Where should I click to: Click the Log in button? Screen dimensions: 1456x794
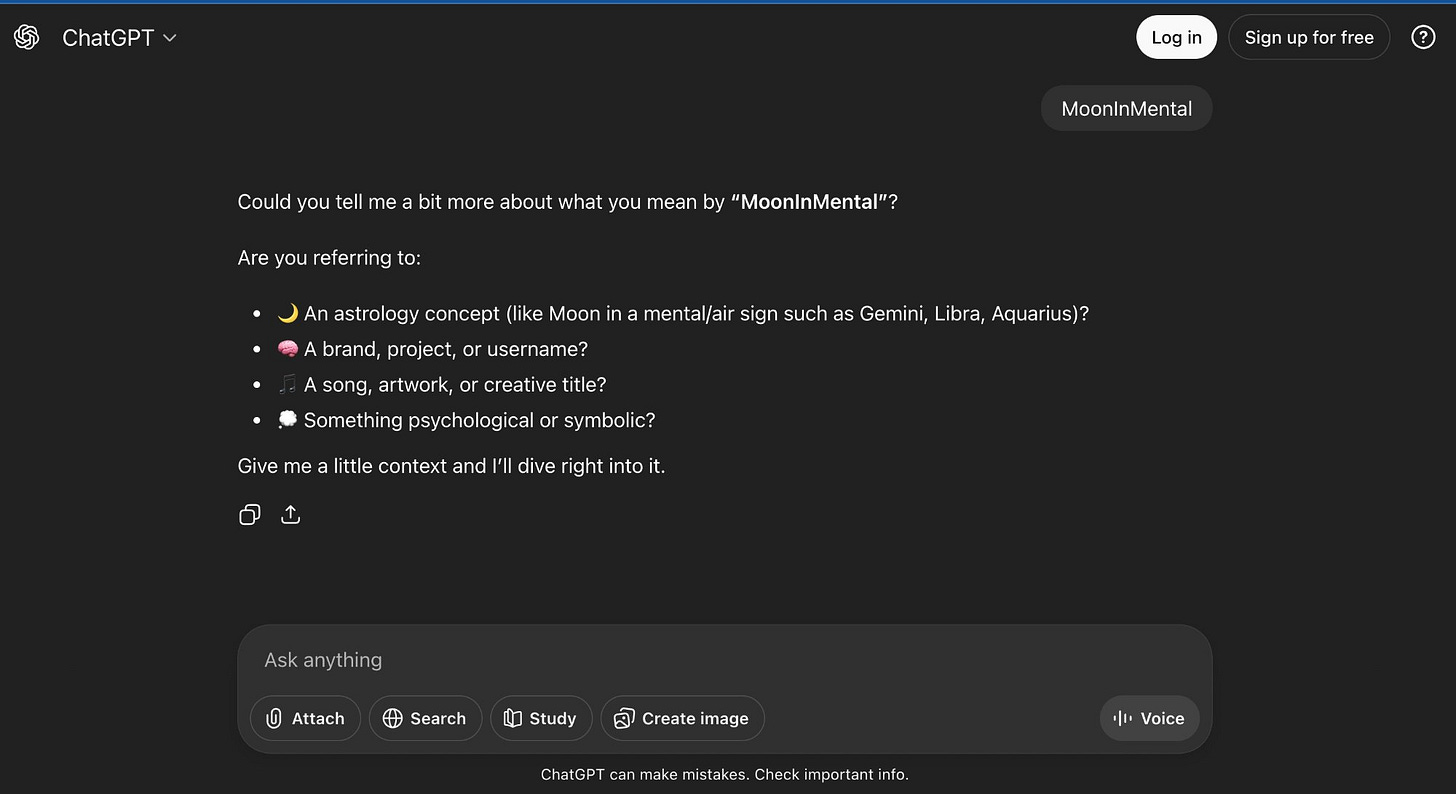pos(1176,37)
